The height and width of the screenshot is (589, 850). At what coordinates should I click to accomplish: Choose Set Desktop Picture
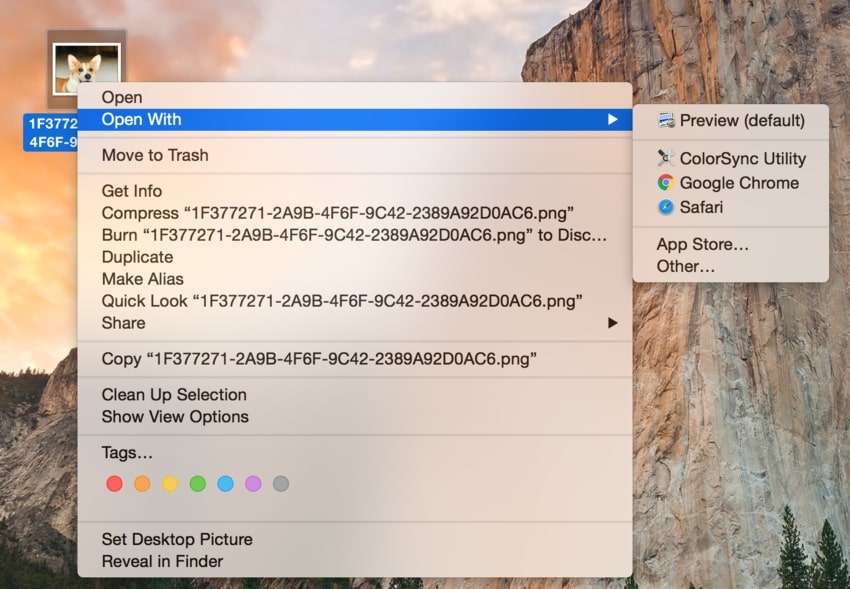pos(177,539)
